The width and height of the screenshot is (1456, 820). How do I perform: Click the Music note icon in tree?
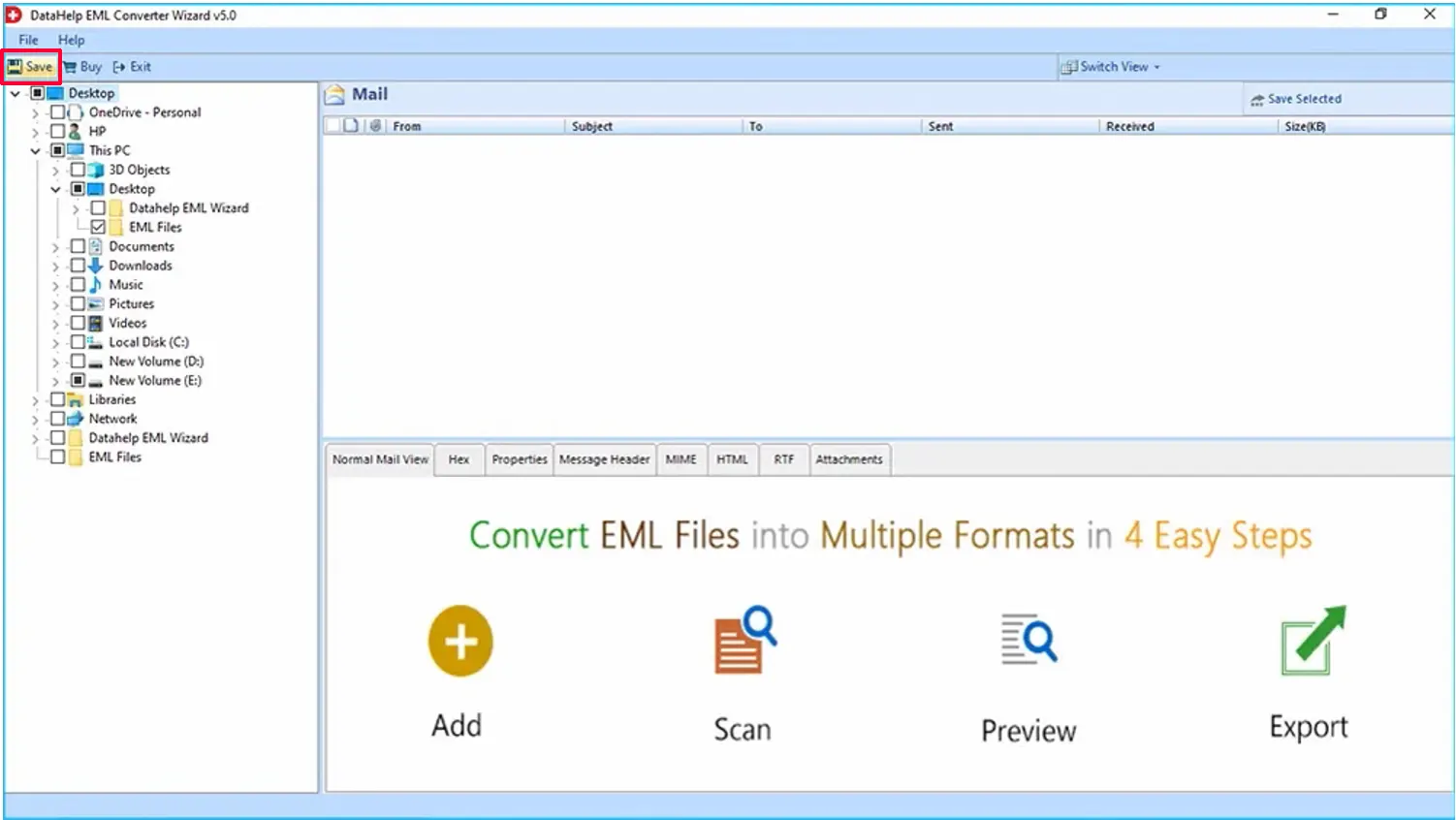coord(95,285)
